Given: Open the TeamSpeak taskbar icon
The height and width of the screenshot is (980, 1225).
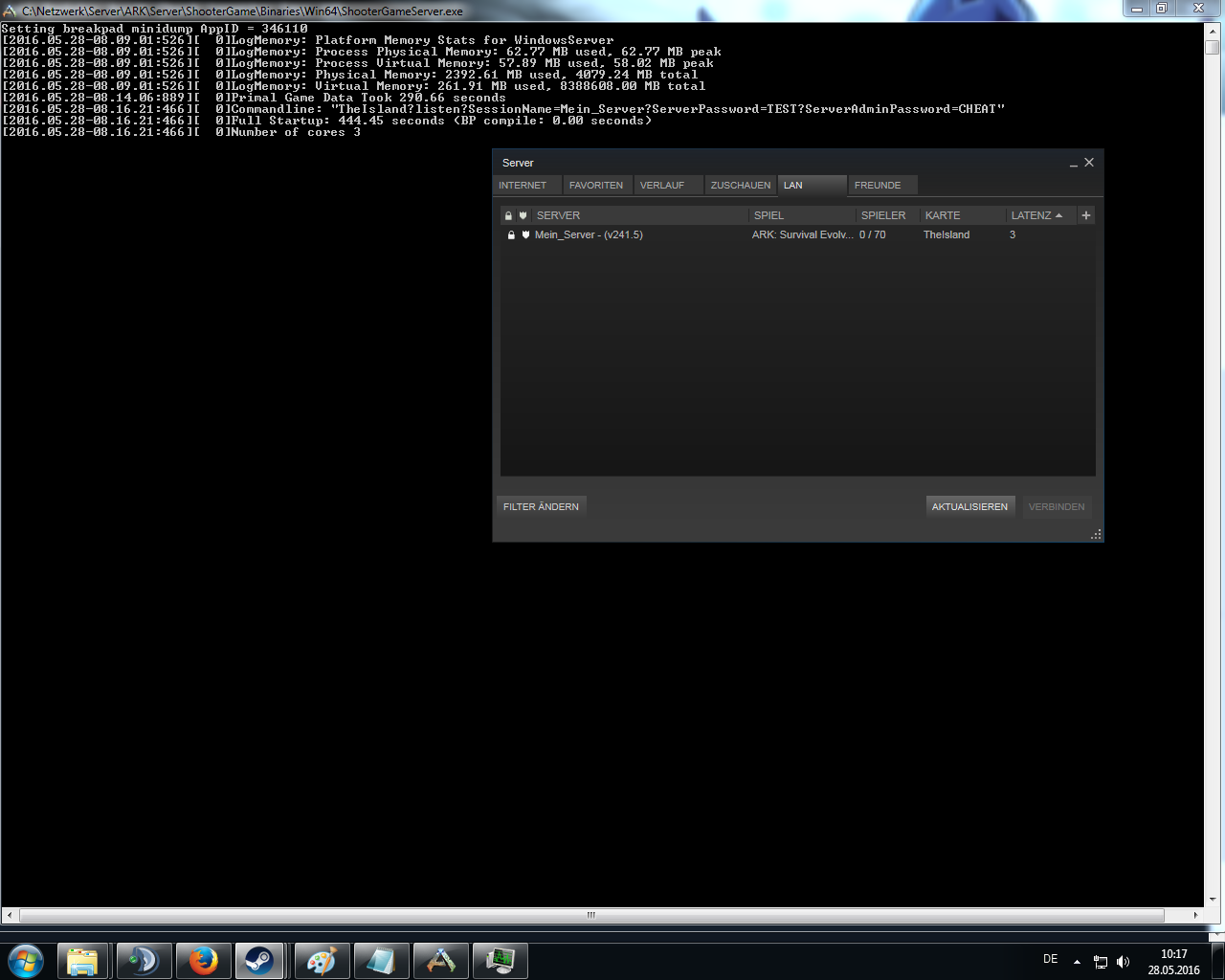Looking at the screenshot, I should point(144,961).
